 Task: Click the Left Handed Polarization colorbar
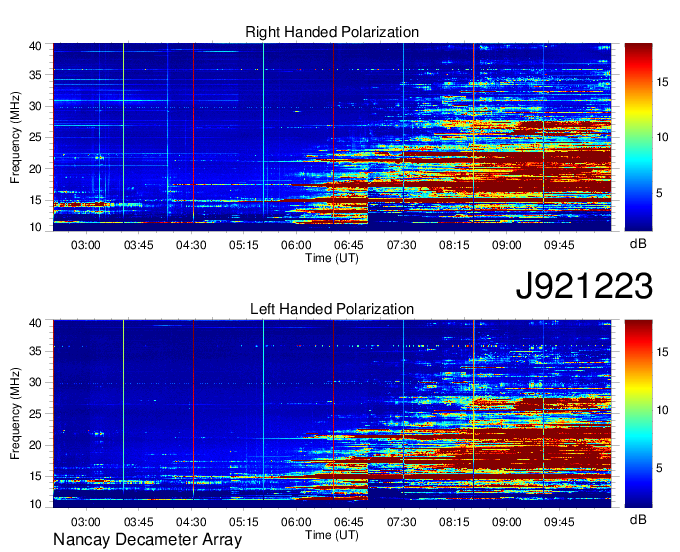[638, 414]
